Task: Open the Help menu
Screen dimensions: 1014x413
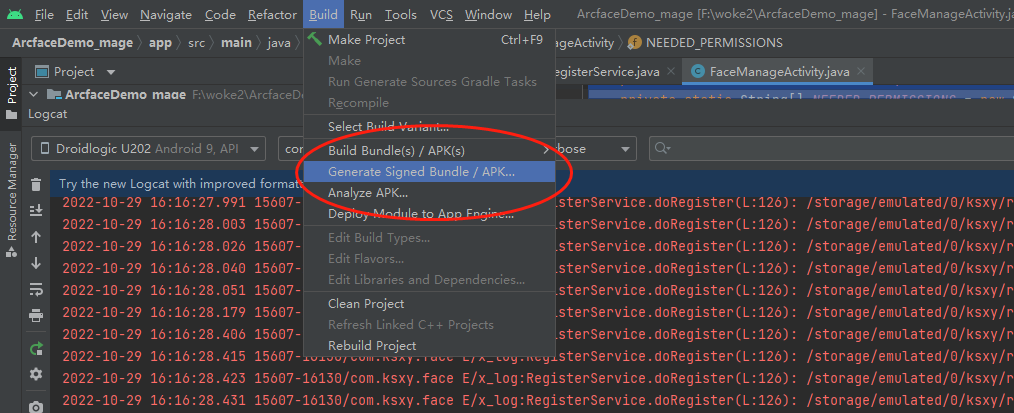Action: click(537, 14)
